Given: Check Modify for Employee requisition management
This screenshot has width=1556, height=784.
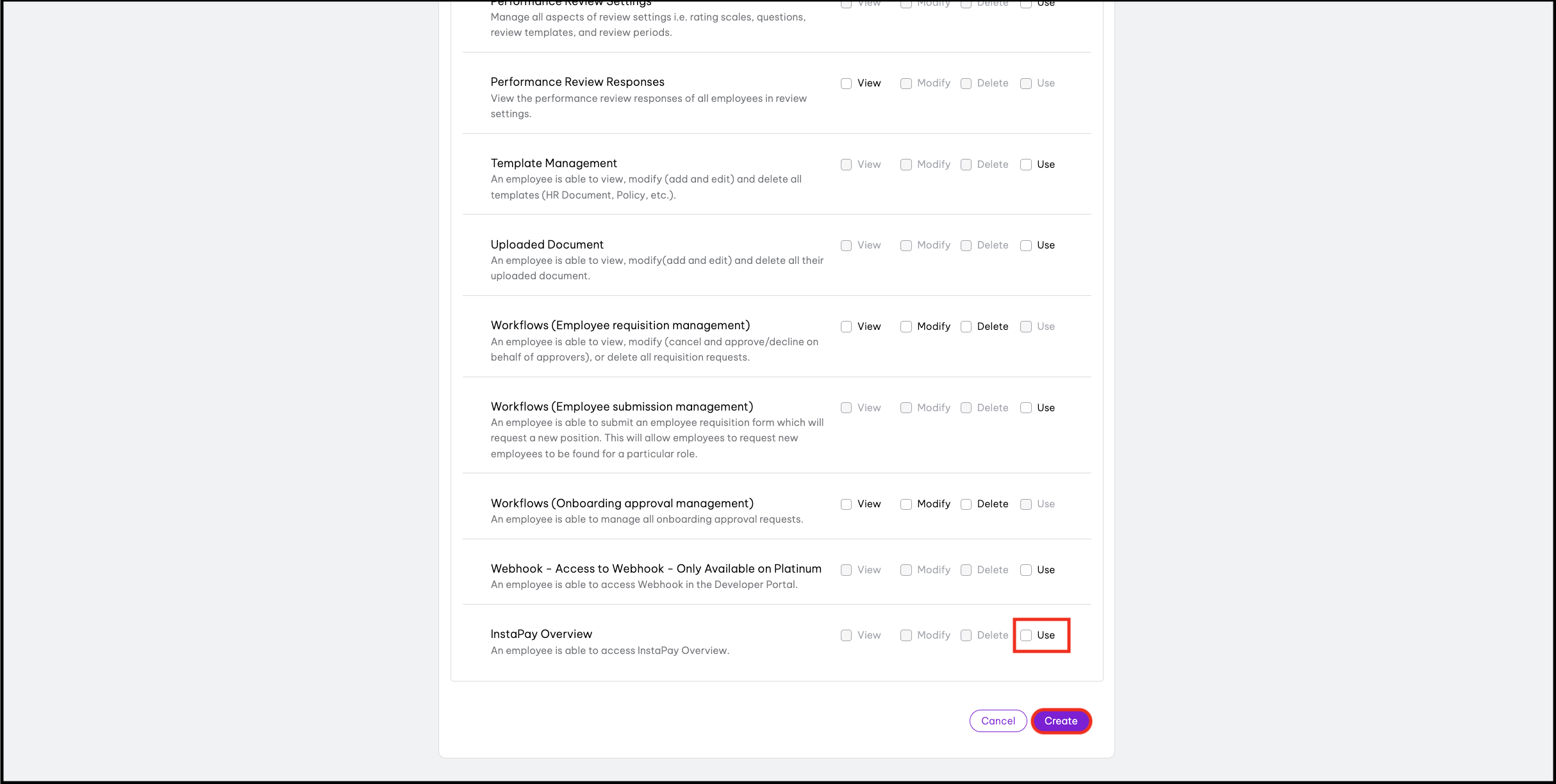Looking at the screenshot, I should point(906,327).
